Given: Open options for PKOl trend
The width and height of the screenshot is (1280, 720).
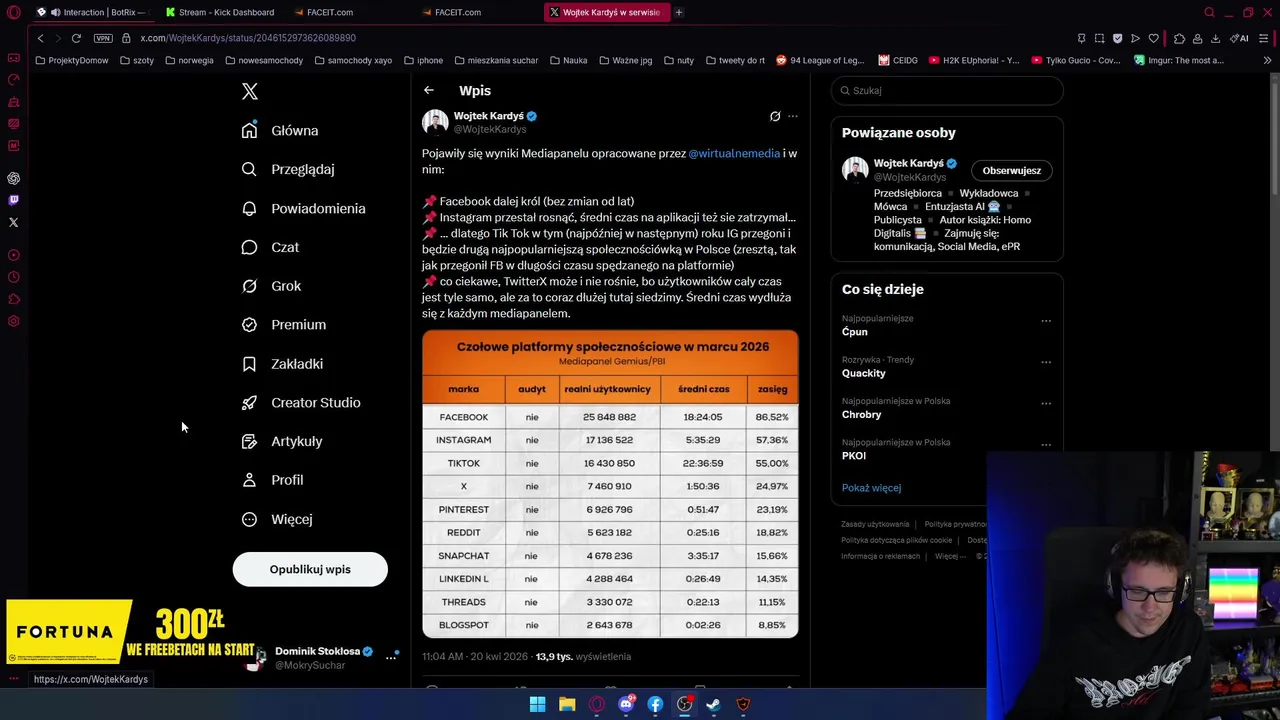Looking at the screenshot, I should (x=1046, y=445).
